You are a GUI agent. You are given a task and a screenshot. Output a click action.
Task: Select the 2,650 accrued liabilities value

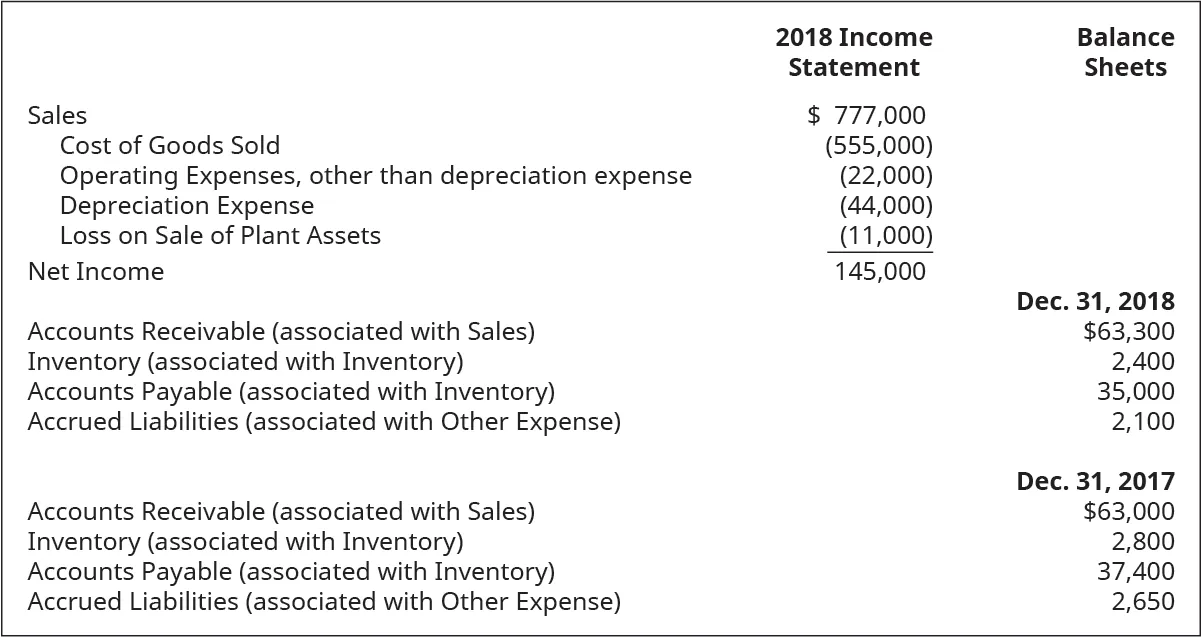point(1143,602)
